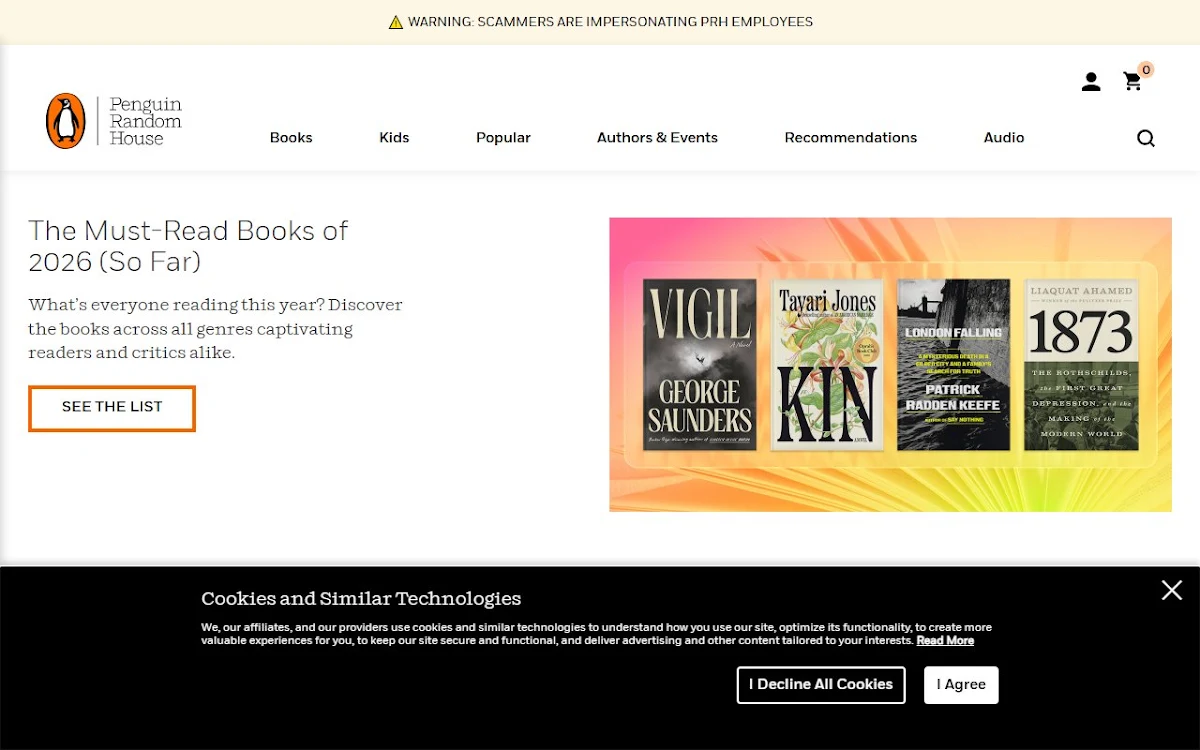1200x750 pixels.
Task: Click the search magnifier icon
Action: pyautogui.click(x=1146, y=138)
